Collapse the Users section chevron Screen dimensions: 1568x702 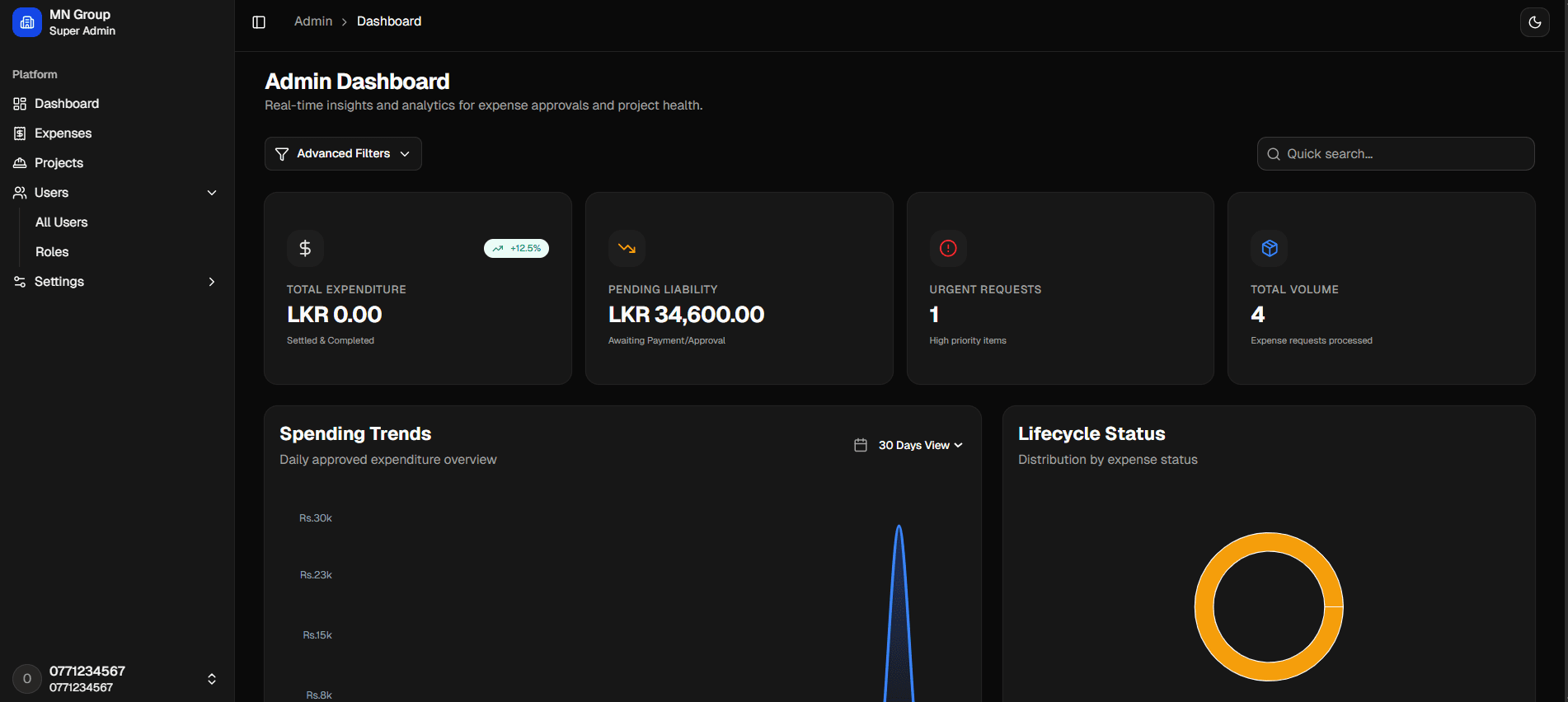[212, 193]
